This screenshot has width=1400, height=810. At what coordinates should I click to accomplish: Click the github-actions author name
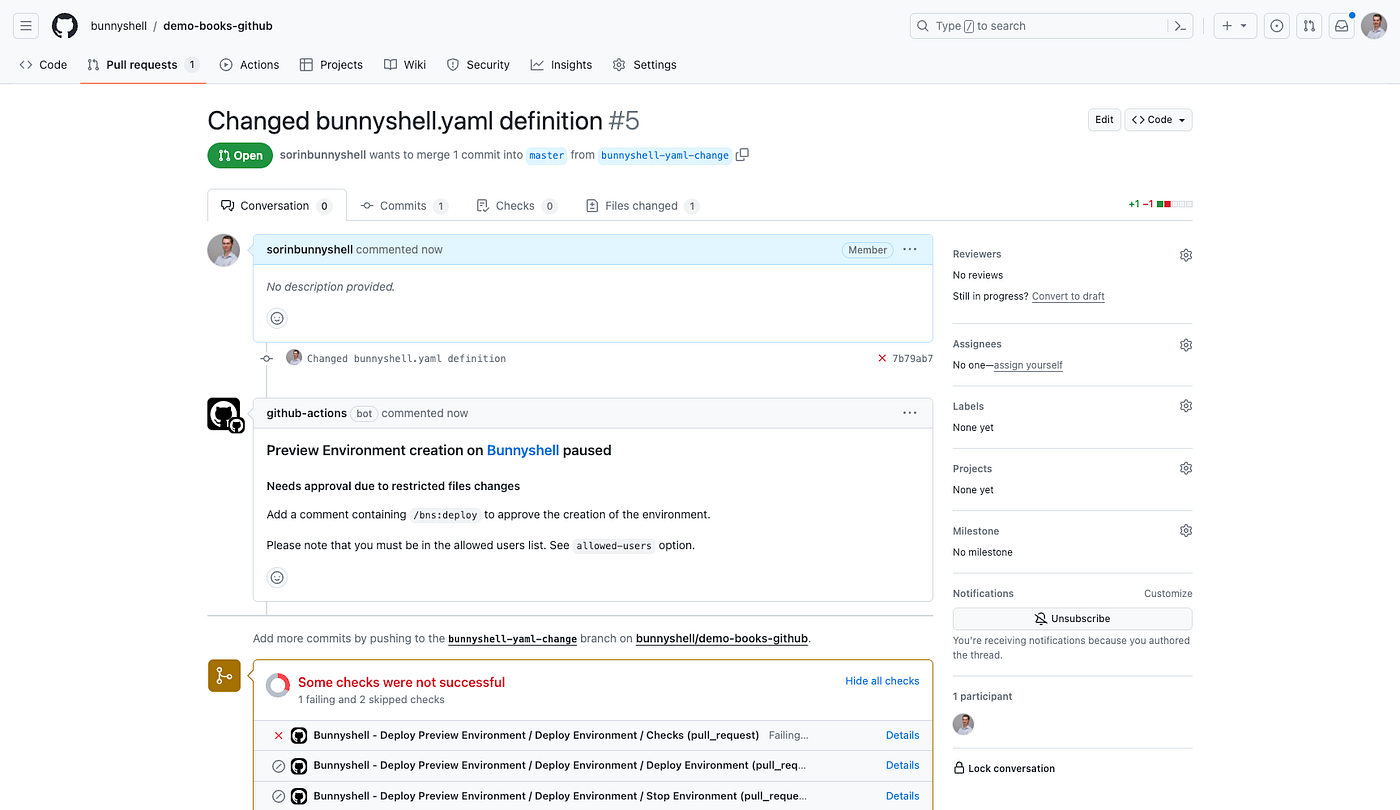307,414
